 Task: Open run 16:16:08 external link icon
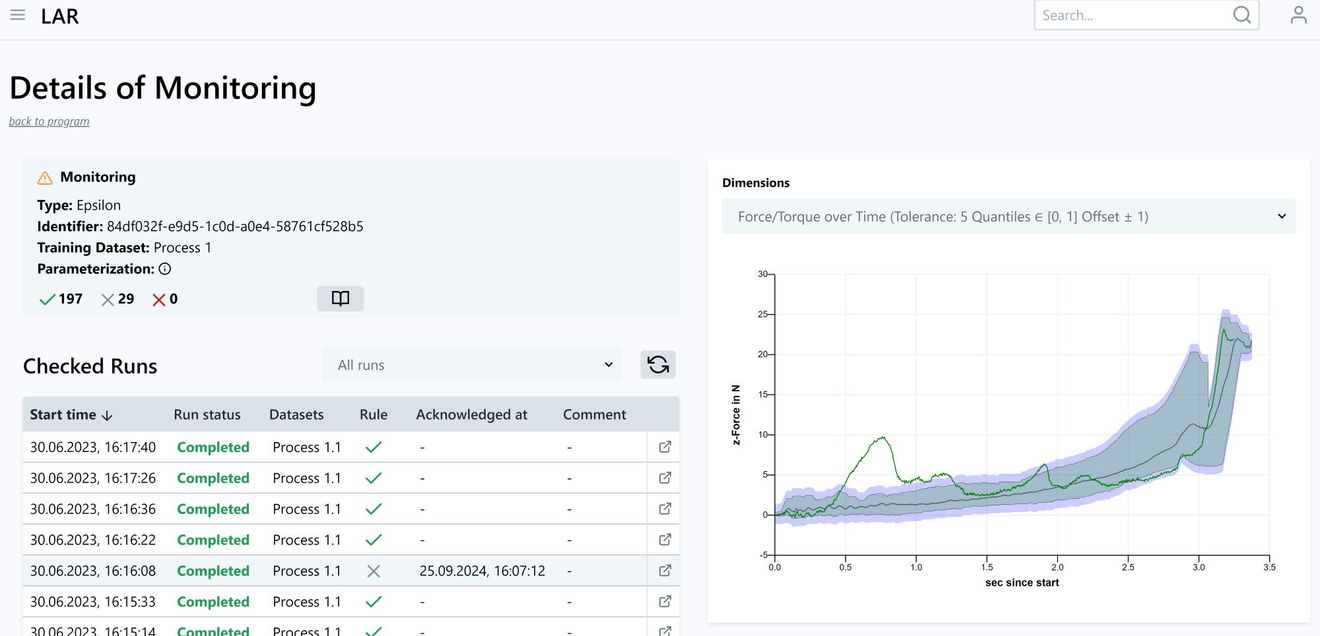click(x=665, y=571)
